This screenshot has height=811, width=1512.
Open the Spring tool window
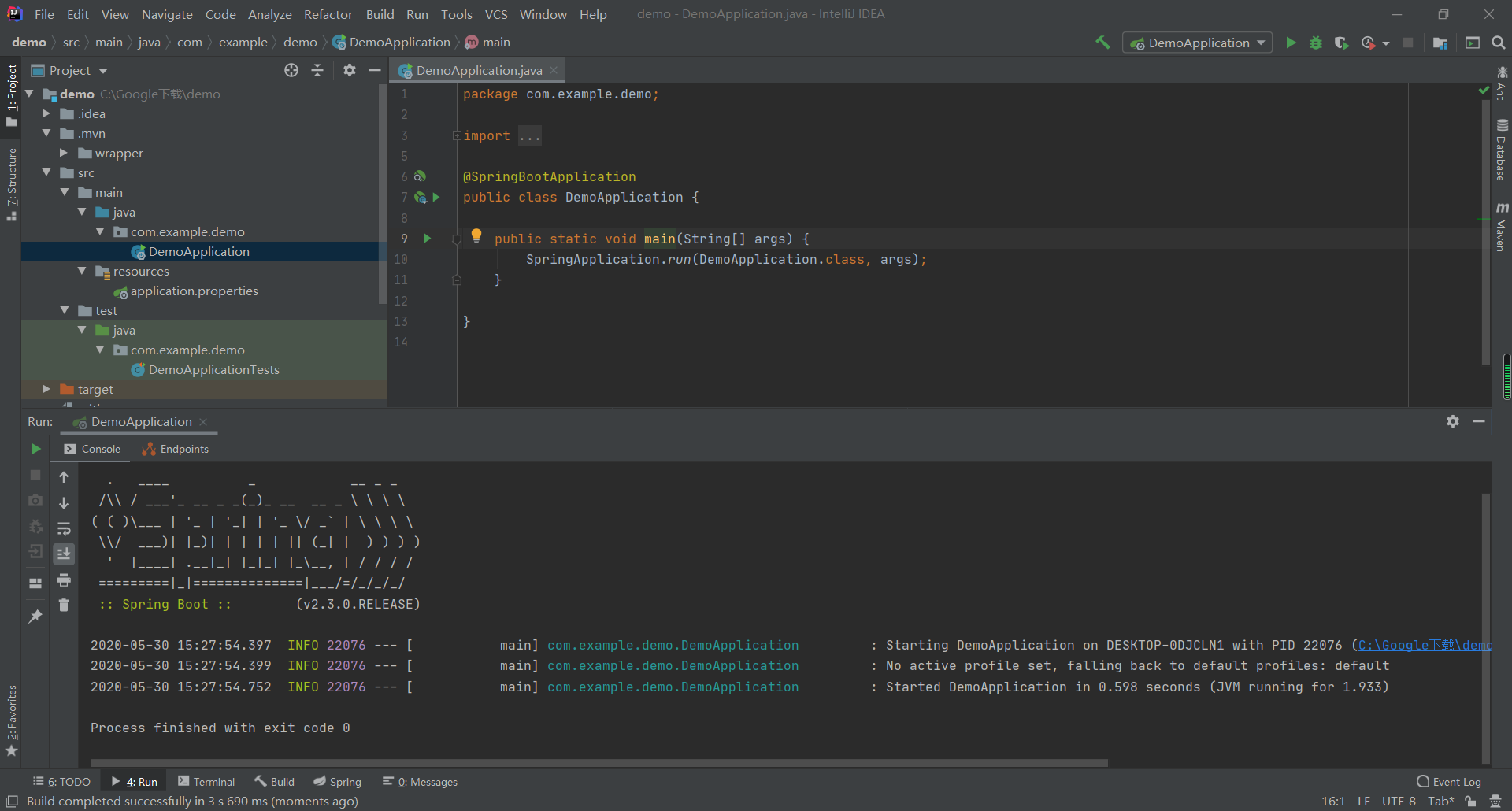(x=337, y=782)
